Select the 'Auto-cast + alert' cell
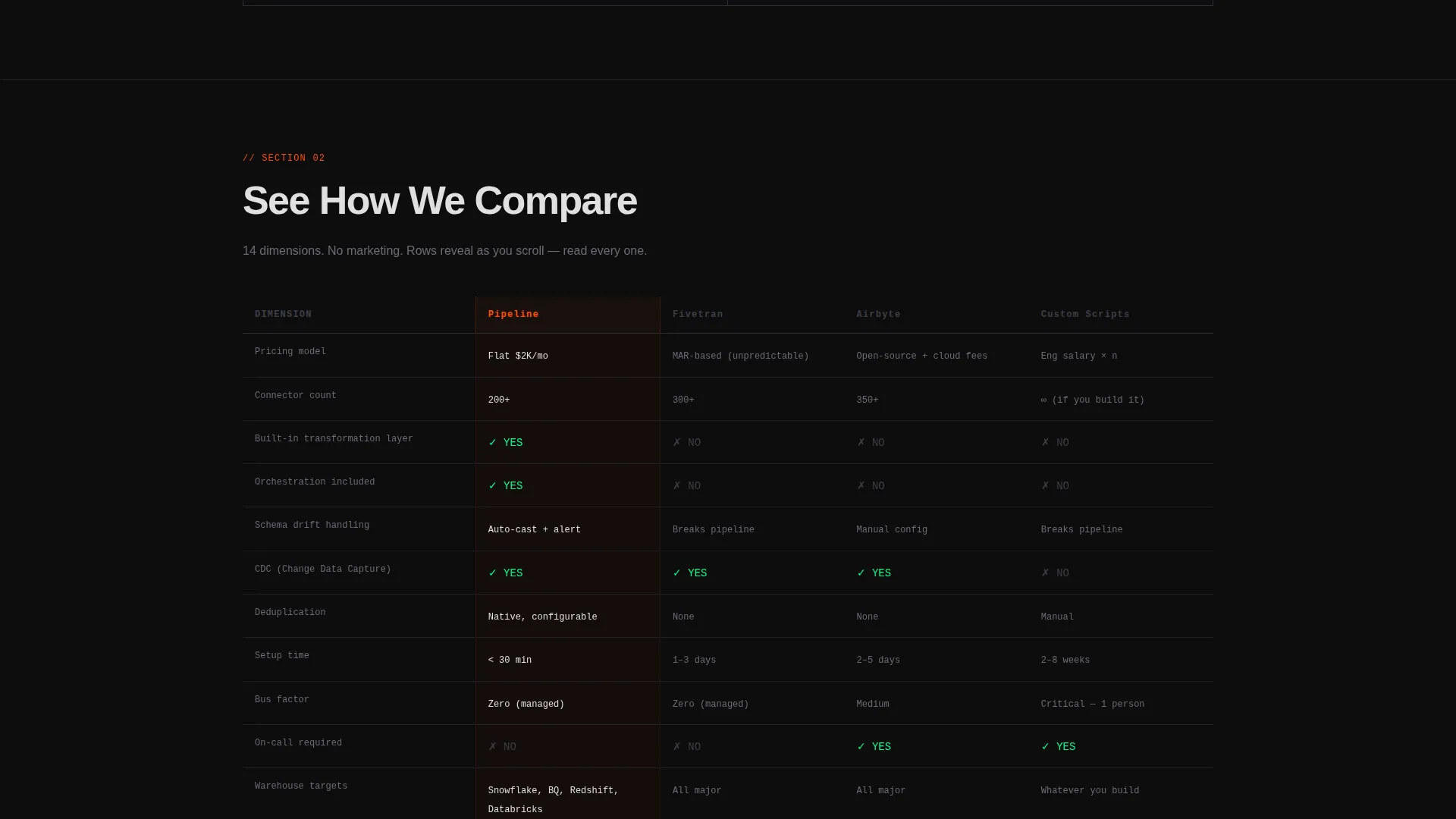Screen dimensions: 1456x819 click(x=535, y=529)
